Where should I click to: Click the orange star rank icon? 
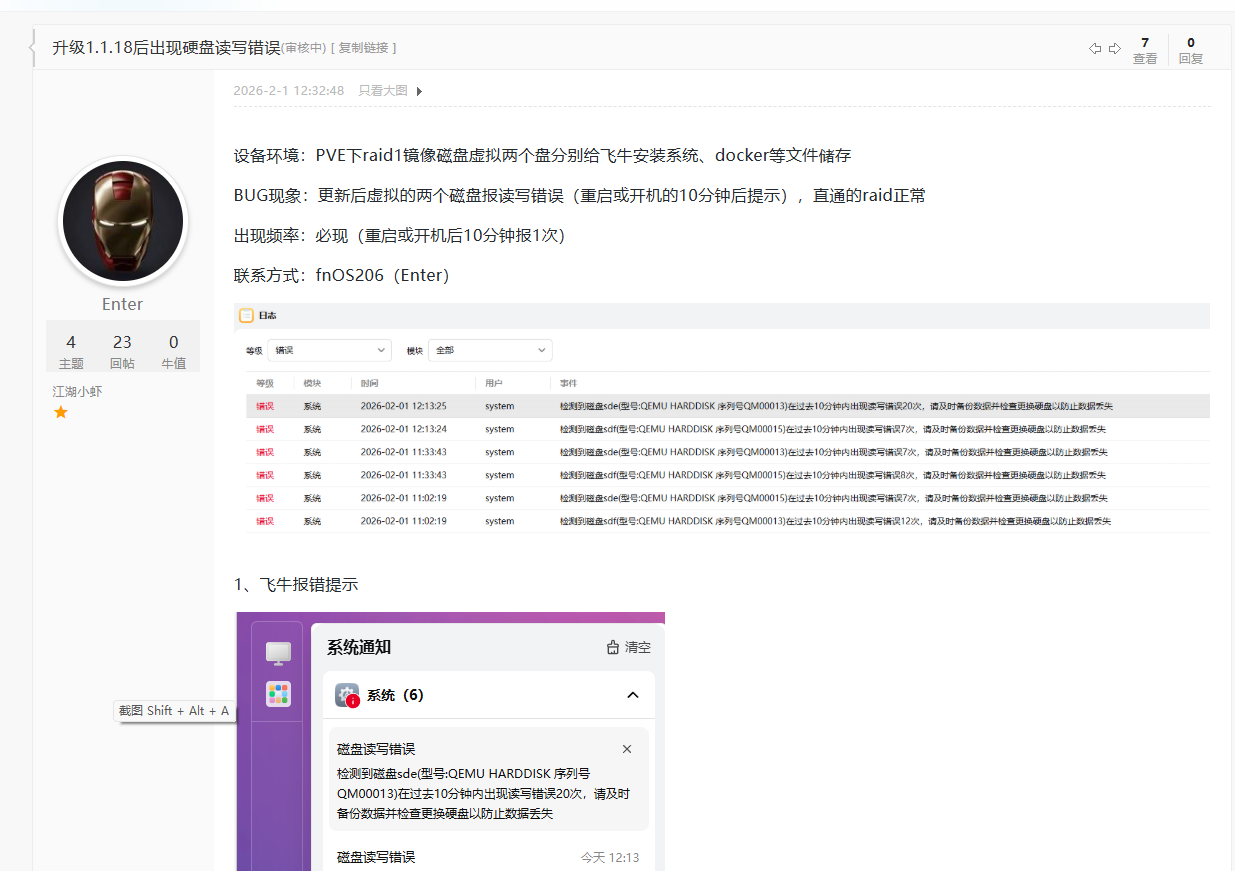tap(61, 412)
